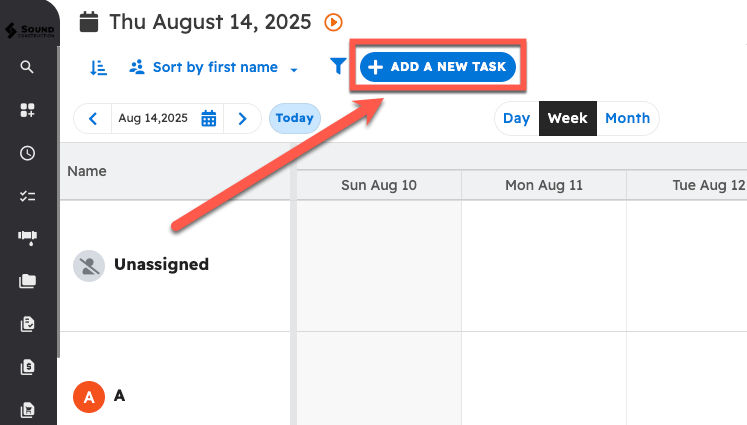Viewport: 747px width, 425px height.
Task: Click the orange A user avatar
Action: [89, 396]
